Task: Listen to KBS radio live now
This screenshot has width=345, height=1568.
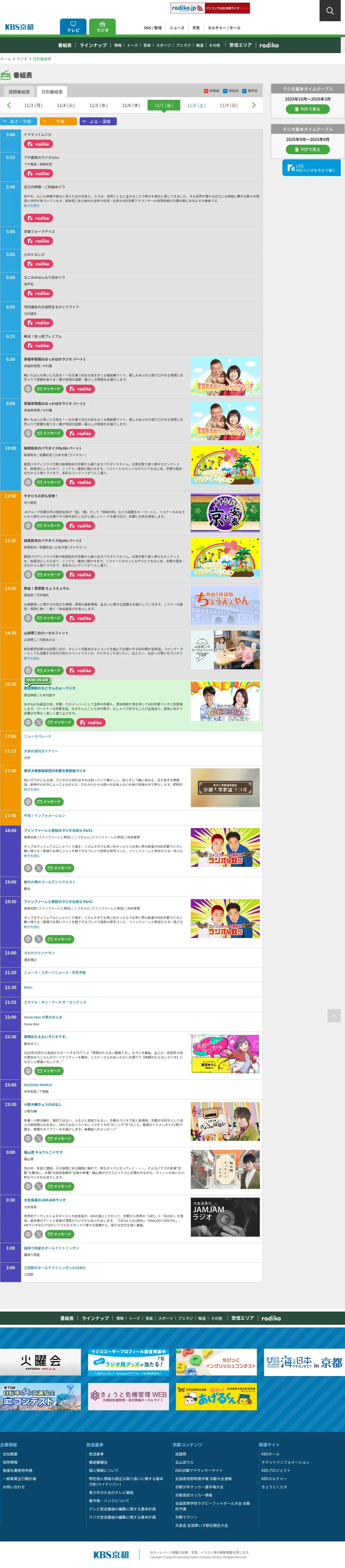Action: pos(312,168)
